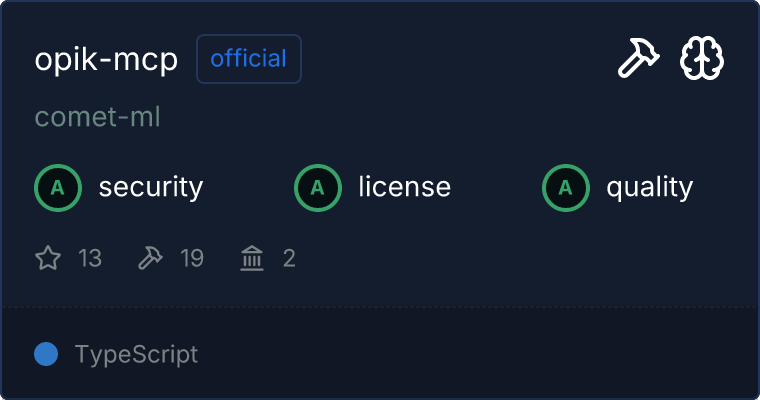The width and height of the screenshot is (760, 400).
Task: Click the quality label text
Action: point(649,187)
